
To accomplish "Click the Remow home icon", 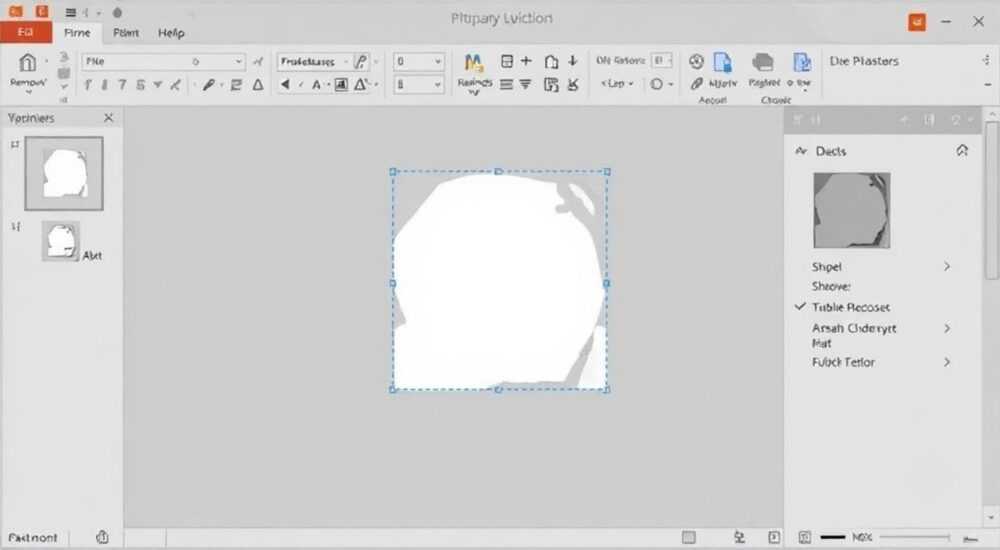I will tap(27, 64).
